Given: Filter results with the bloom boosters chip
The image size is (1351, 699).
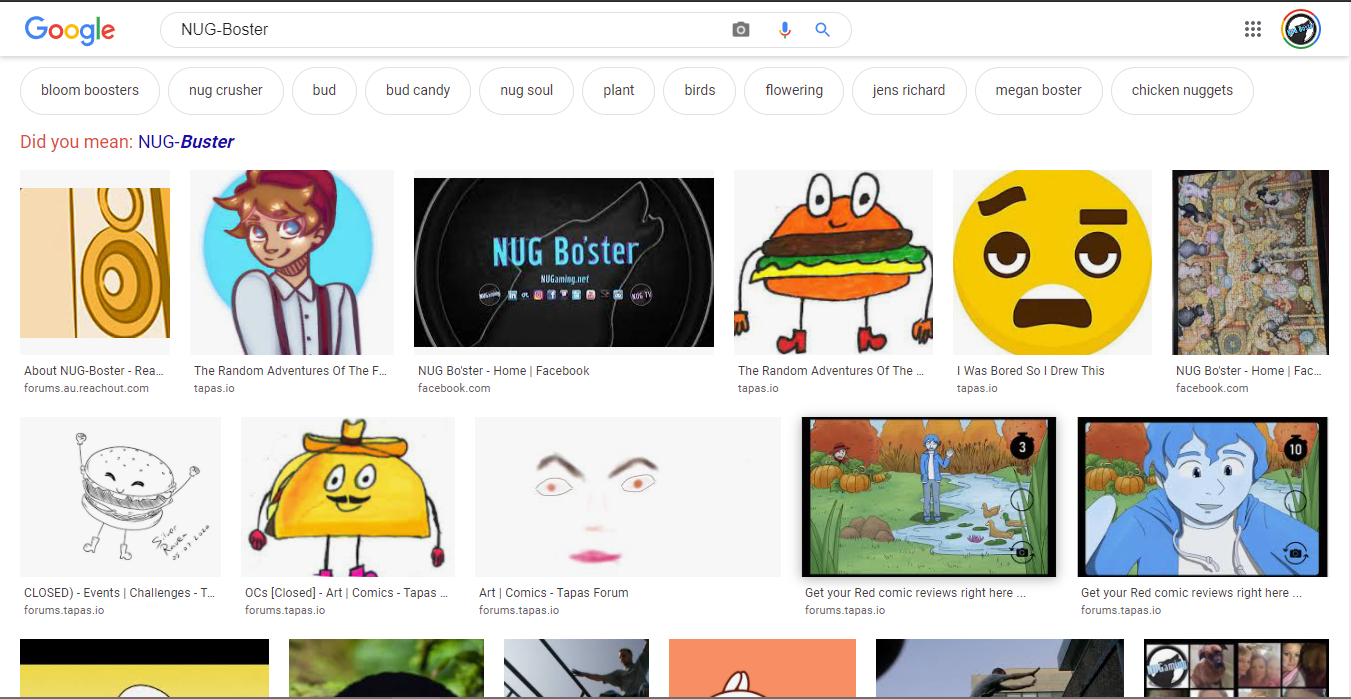Looking at the screenshot, I should pyautogui.click(x=90, y=90).
